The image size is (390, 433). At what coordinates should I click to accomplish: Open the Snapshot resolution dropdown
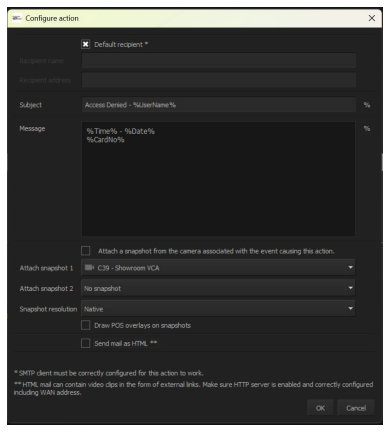click(x=218, y=309)
